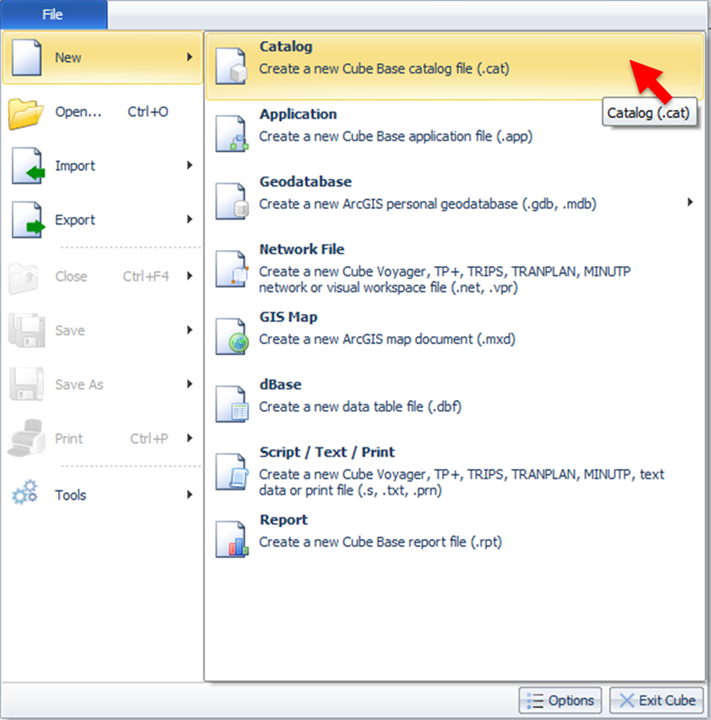Select Import in the File menu

(x=102, y=166)
